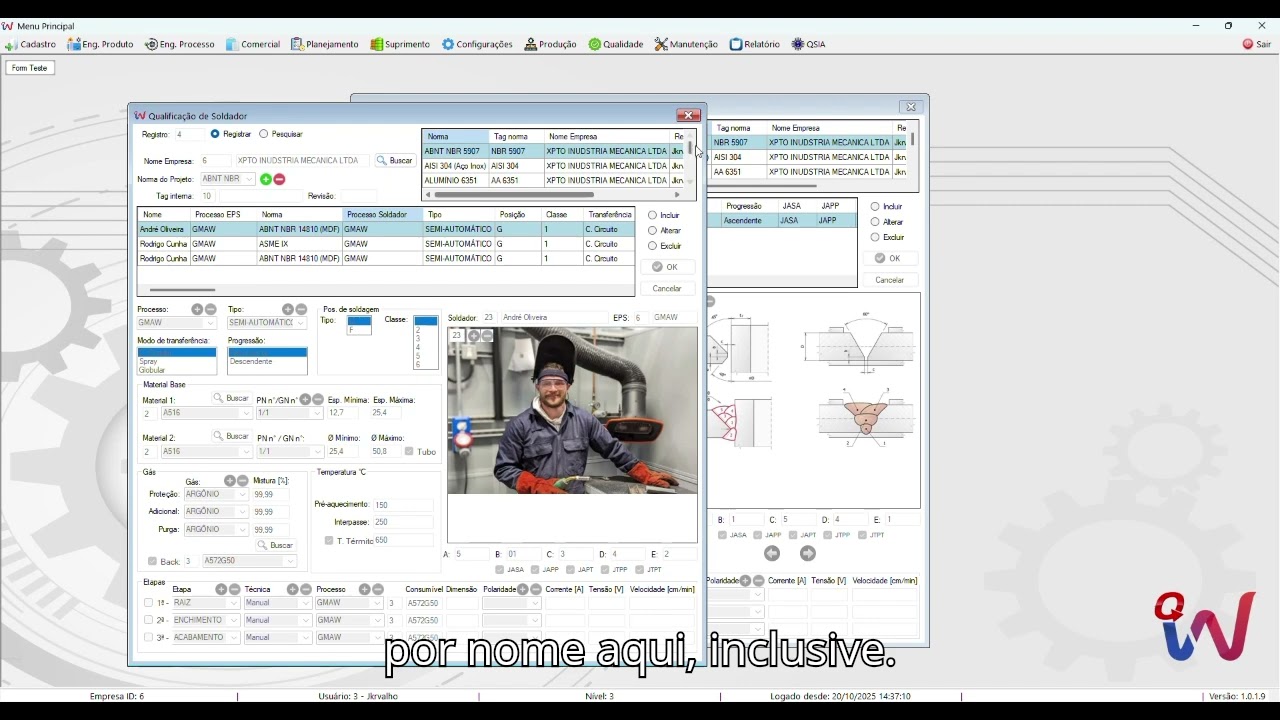Click the Form Teste button
This screenshot has height=720, width=1280.
click(x=30, y=68)
